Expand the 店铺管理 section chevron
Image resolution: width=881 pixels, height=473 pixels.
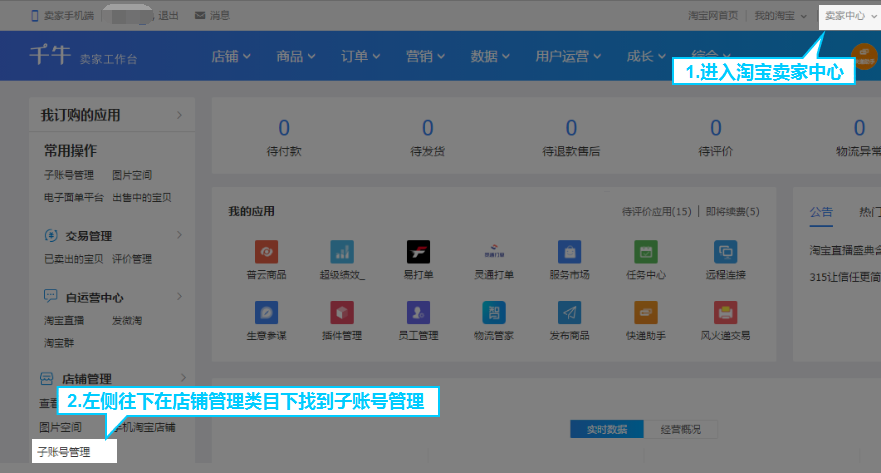point(183,378)
